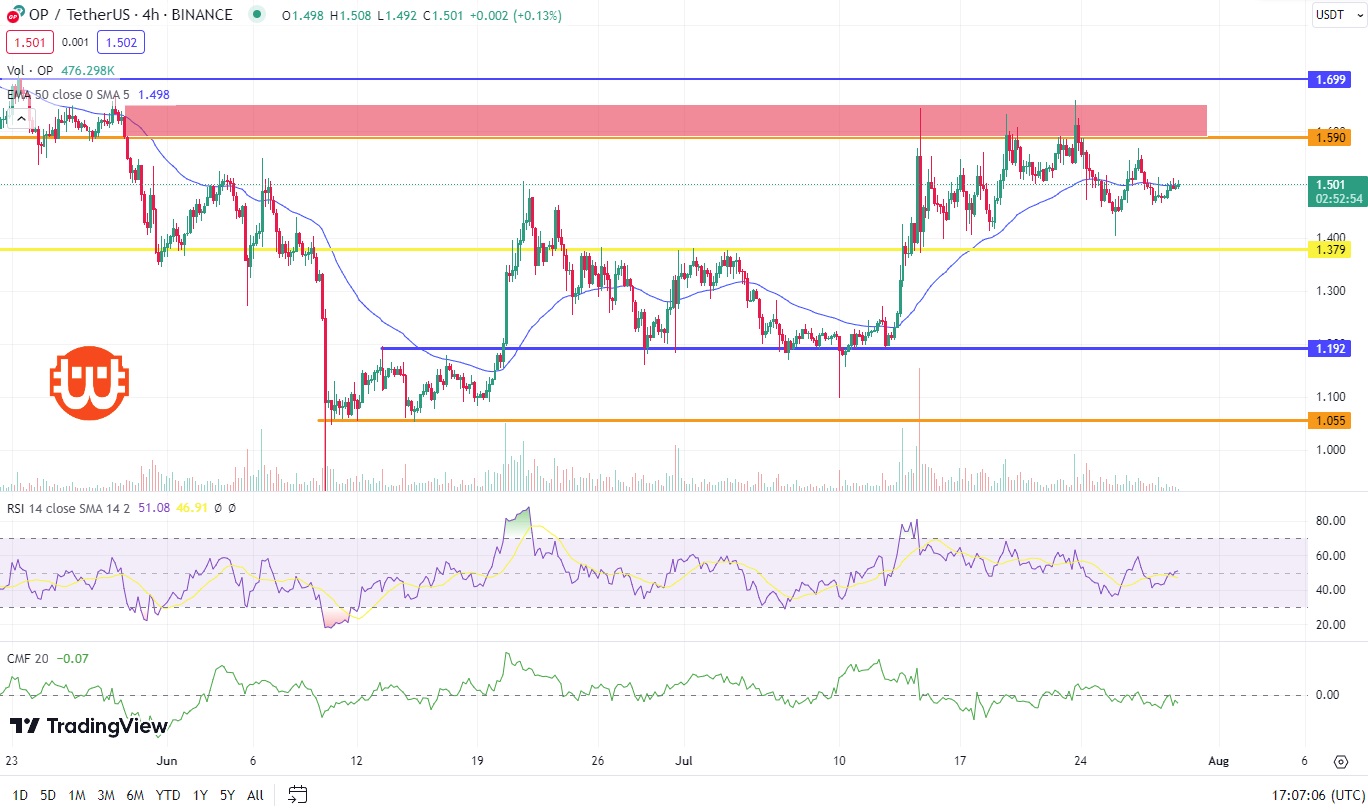This screenshot has width=1368, height=812.
Task: Click the blue buy price 1.502 button
Action: click(121, 42)
